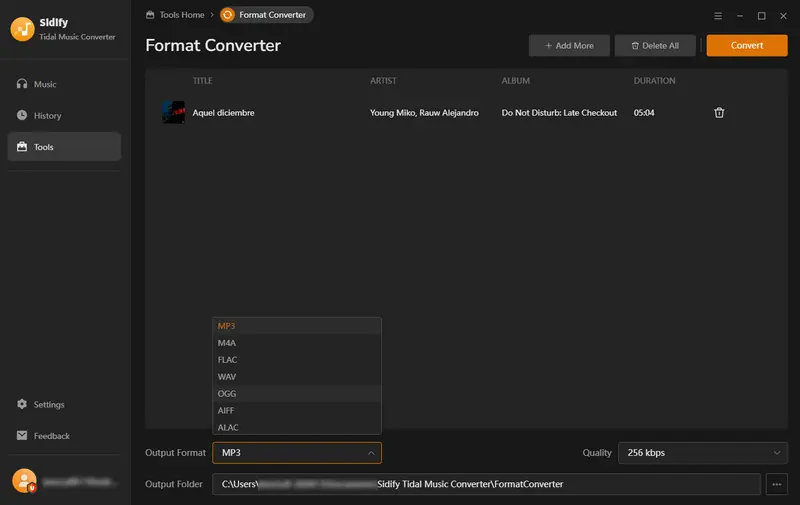Open Settings from the sidebar
Image resolution: width=800 pixels, height=505 pixels.
pos(64,405)
